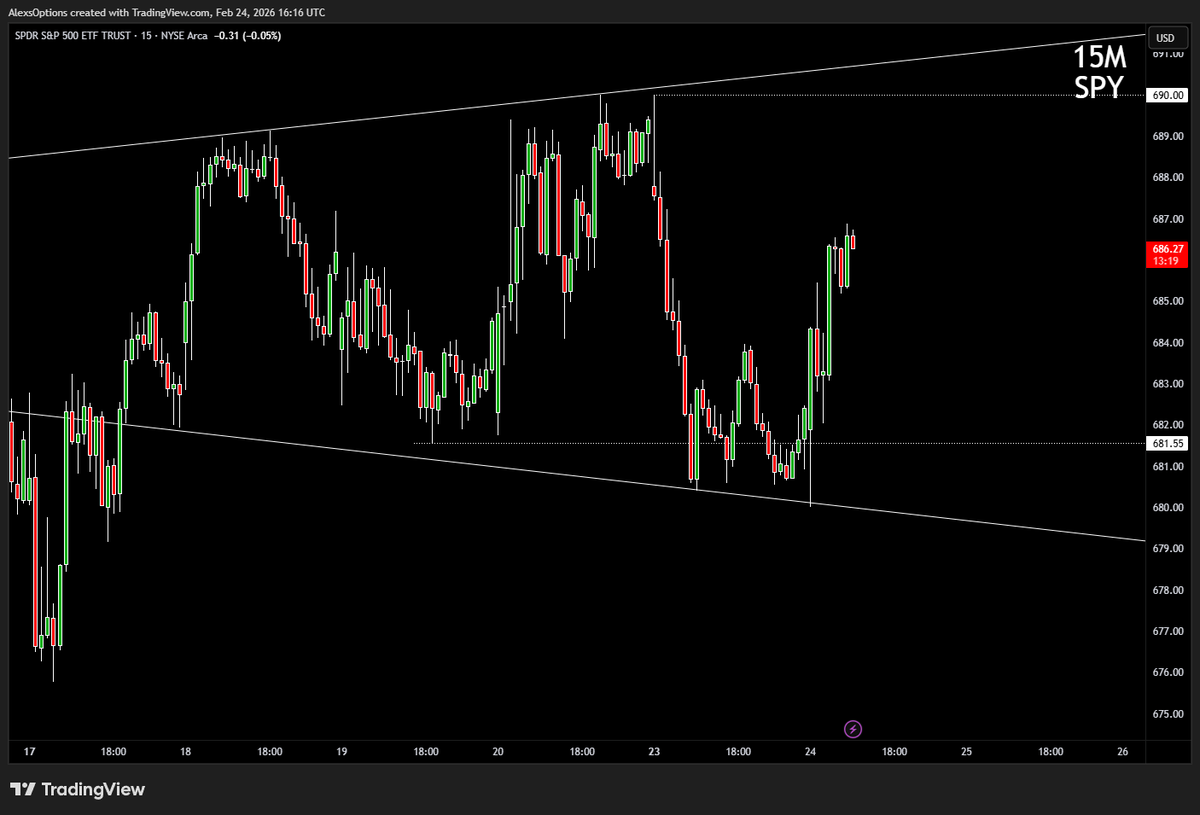This screenshot has width=1200, height=815.
Task: Click the TradingView logo in the footer
Action: tap(78, 789)
